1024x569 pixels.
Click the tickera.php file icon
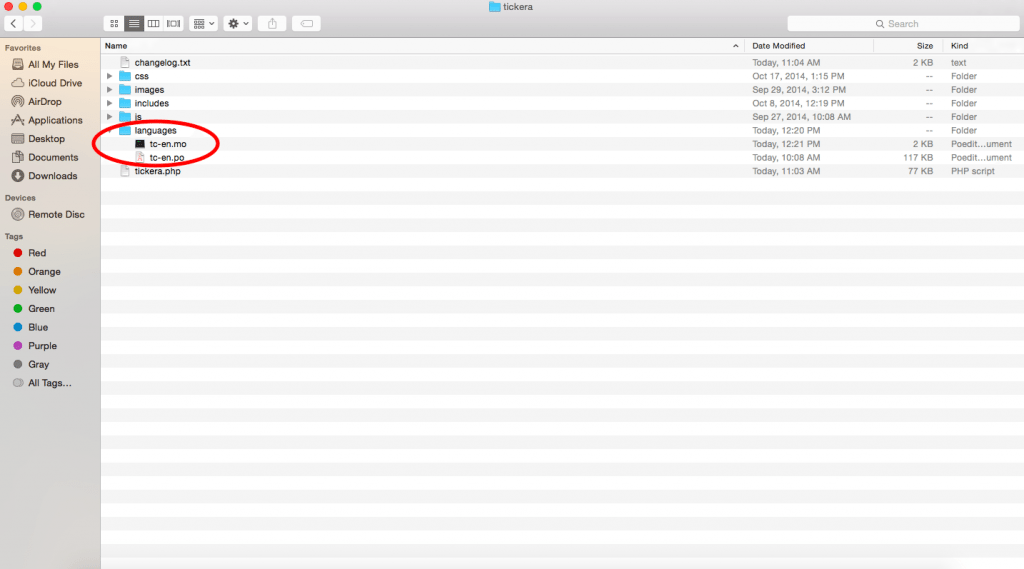(x=125, y=171)
